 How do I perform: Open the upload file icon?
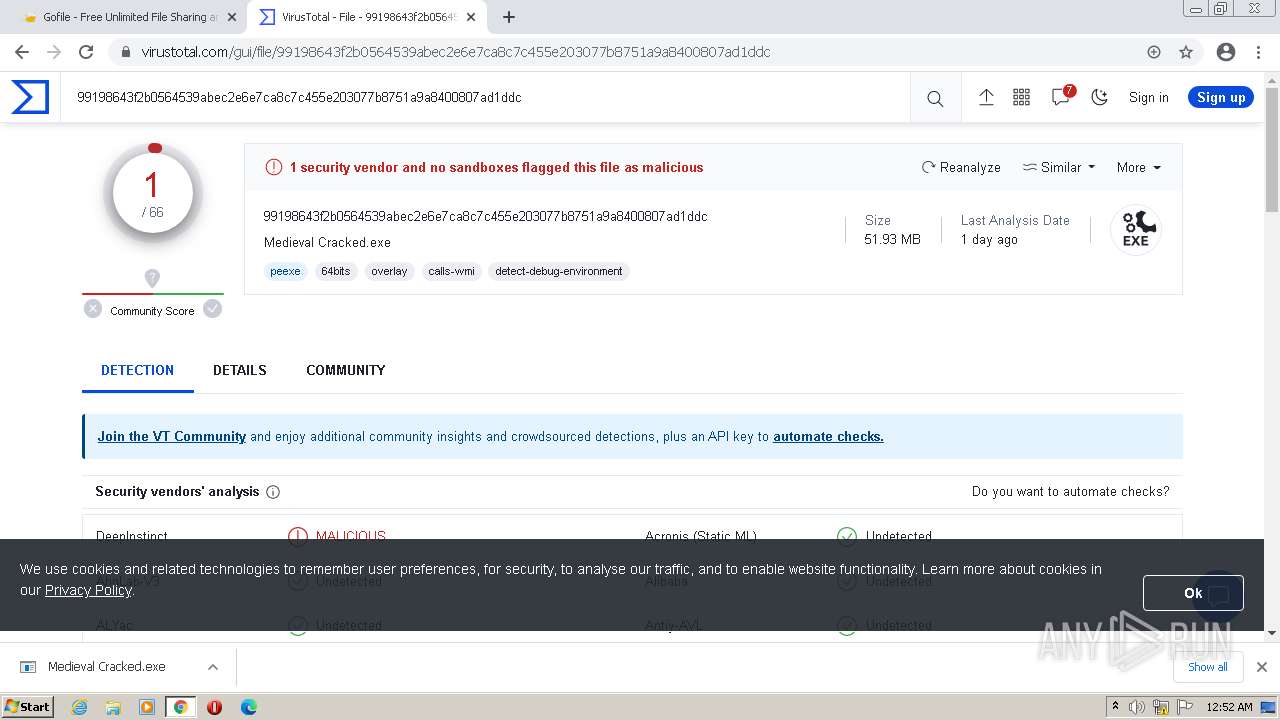click(986, 97)
